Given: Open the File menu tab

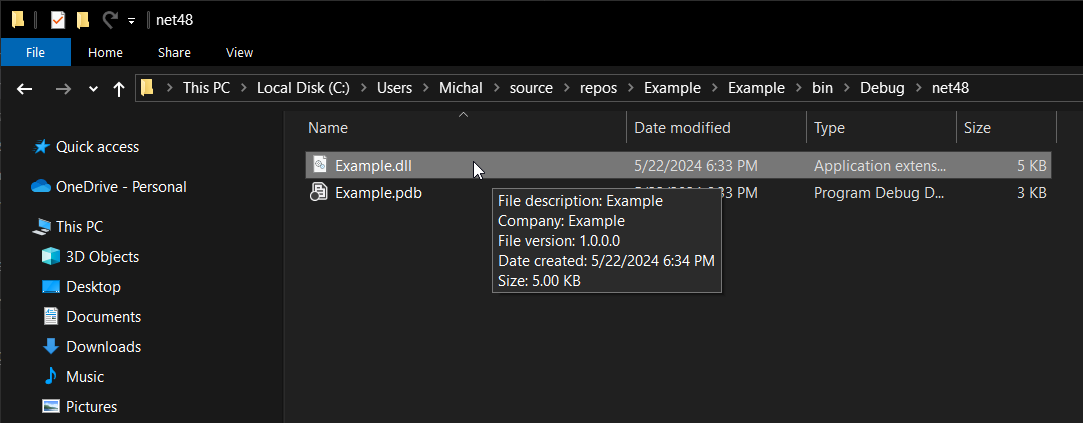Looking at the screenshot, I should point(35,52).
